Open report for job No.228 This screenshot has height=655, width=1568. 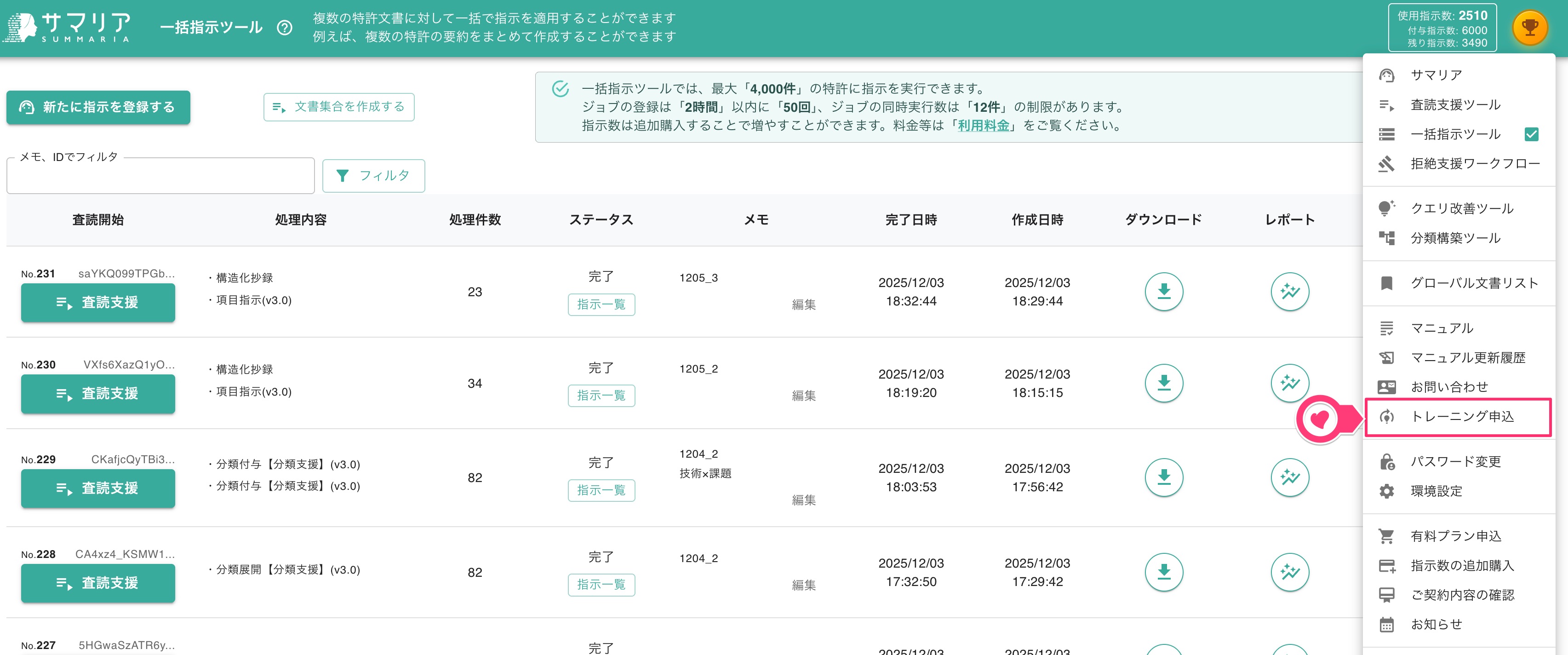[x=1290, y=572]
